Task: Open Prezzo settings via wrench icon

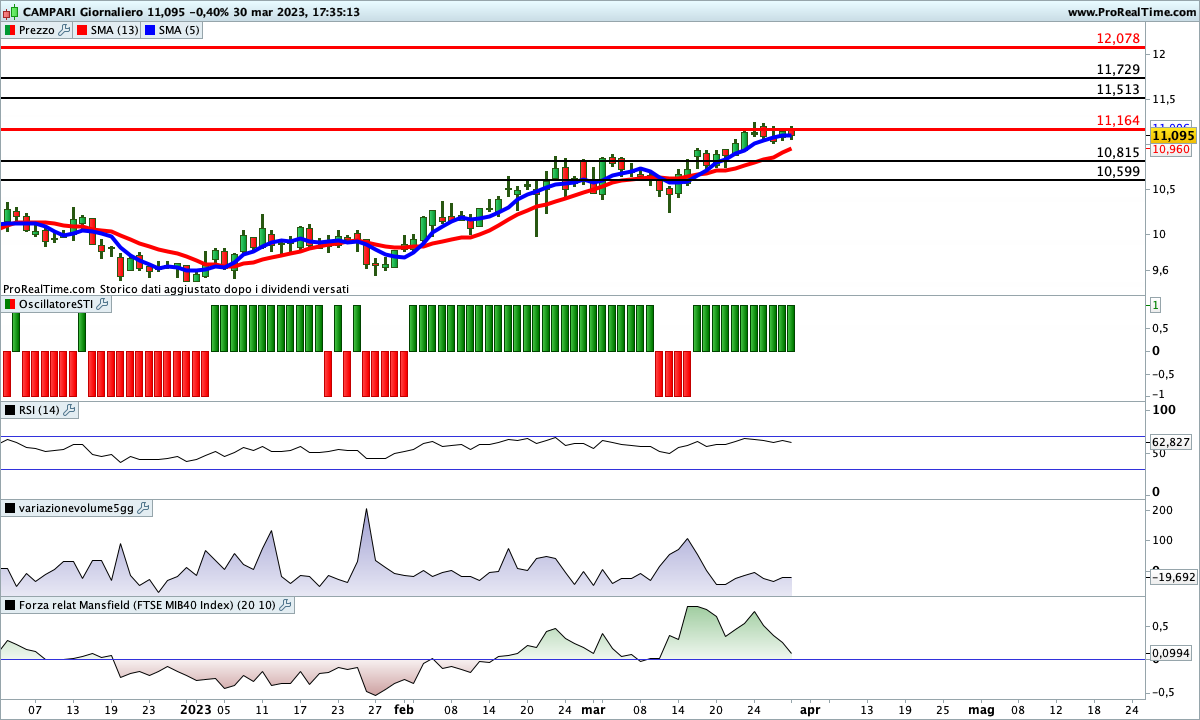Action: 65,31
